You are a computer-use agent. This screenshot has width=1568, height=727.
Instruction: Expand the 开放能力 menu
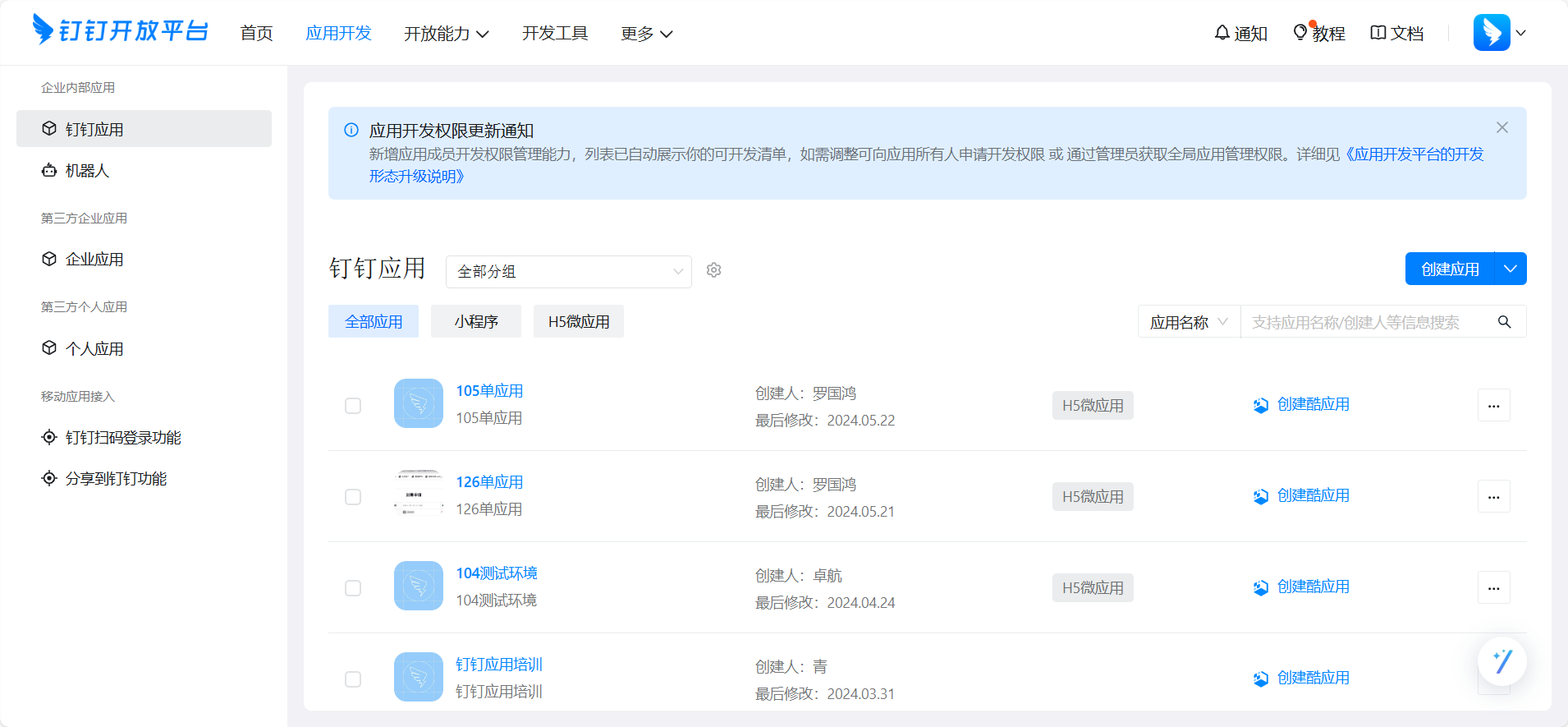tap(447, 34)
